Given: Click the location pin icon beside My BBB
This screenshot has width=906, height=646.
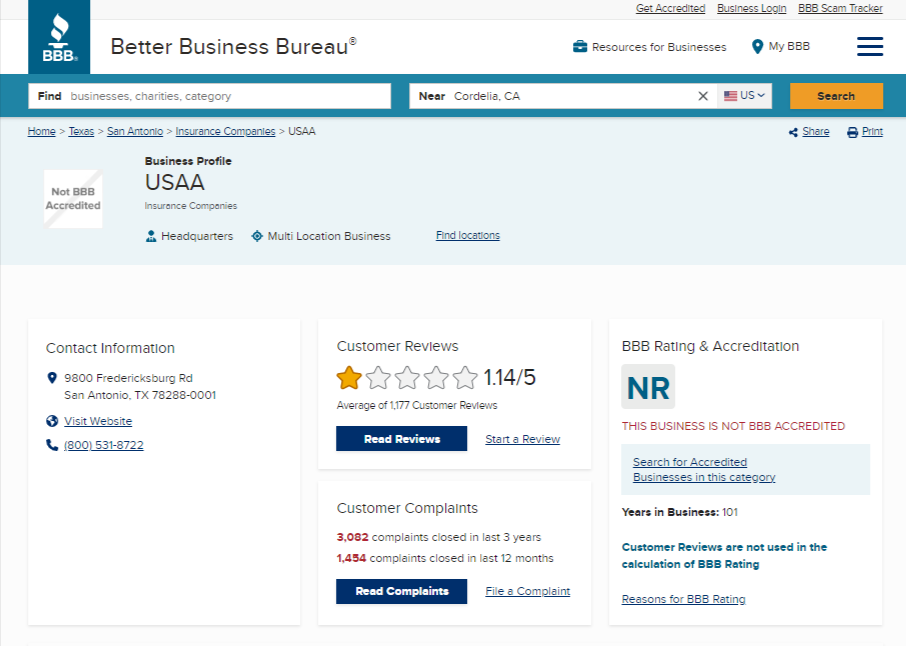Looking at the screenshot, I should coord(757,47).
